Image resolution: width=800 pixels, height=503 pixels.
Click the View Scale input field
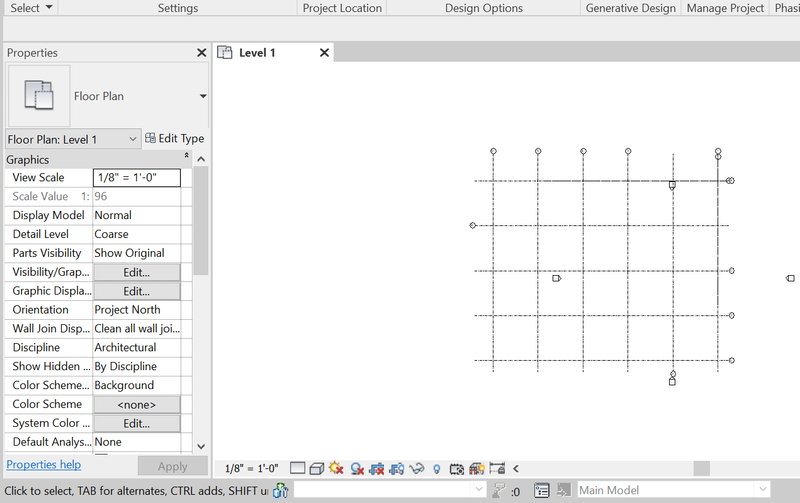(x=137, y=178)
